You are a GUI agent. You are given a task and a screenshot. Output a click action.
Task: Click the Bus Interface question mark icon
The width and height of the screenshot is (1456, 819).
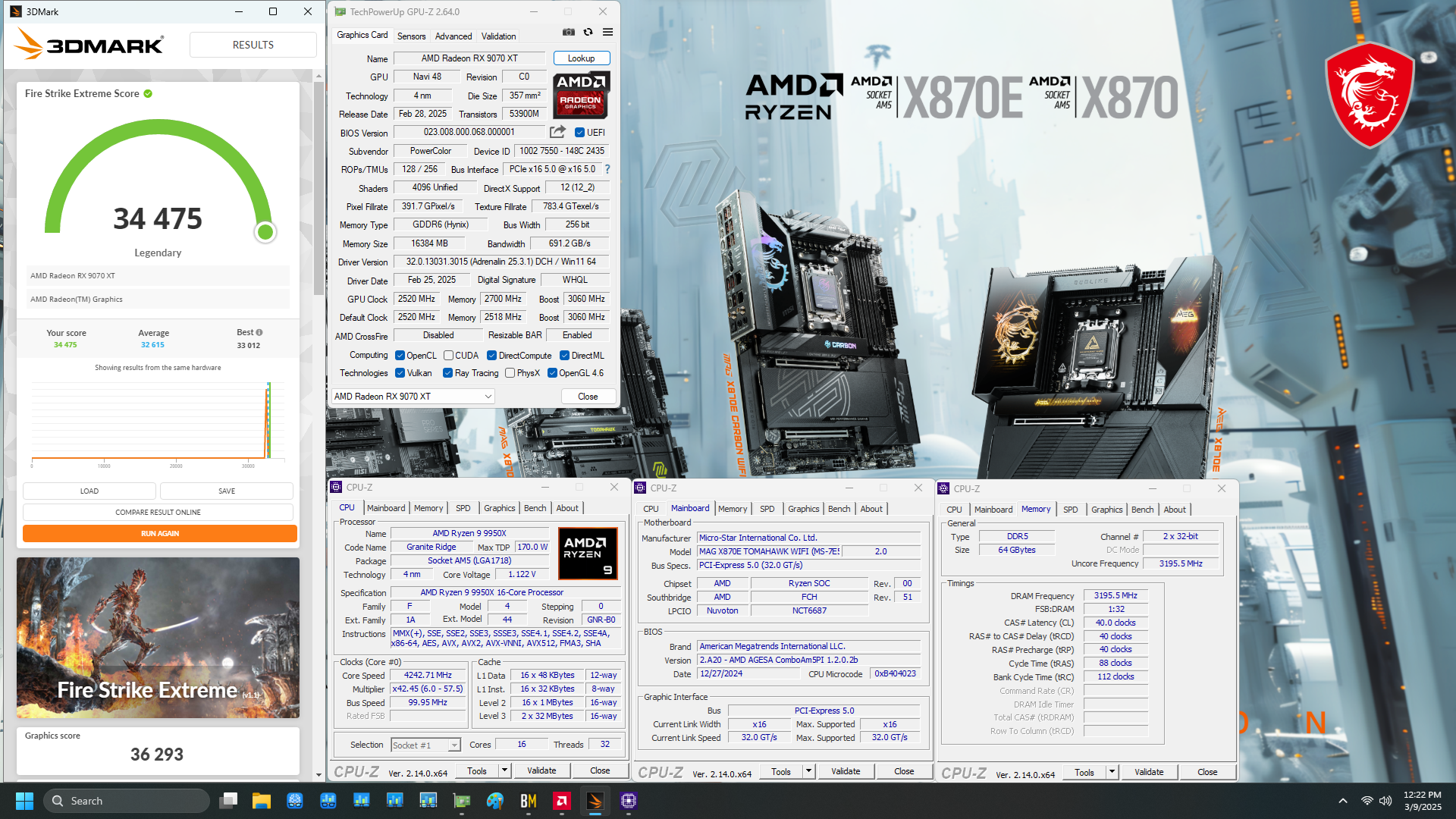click(607, 169)
